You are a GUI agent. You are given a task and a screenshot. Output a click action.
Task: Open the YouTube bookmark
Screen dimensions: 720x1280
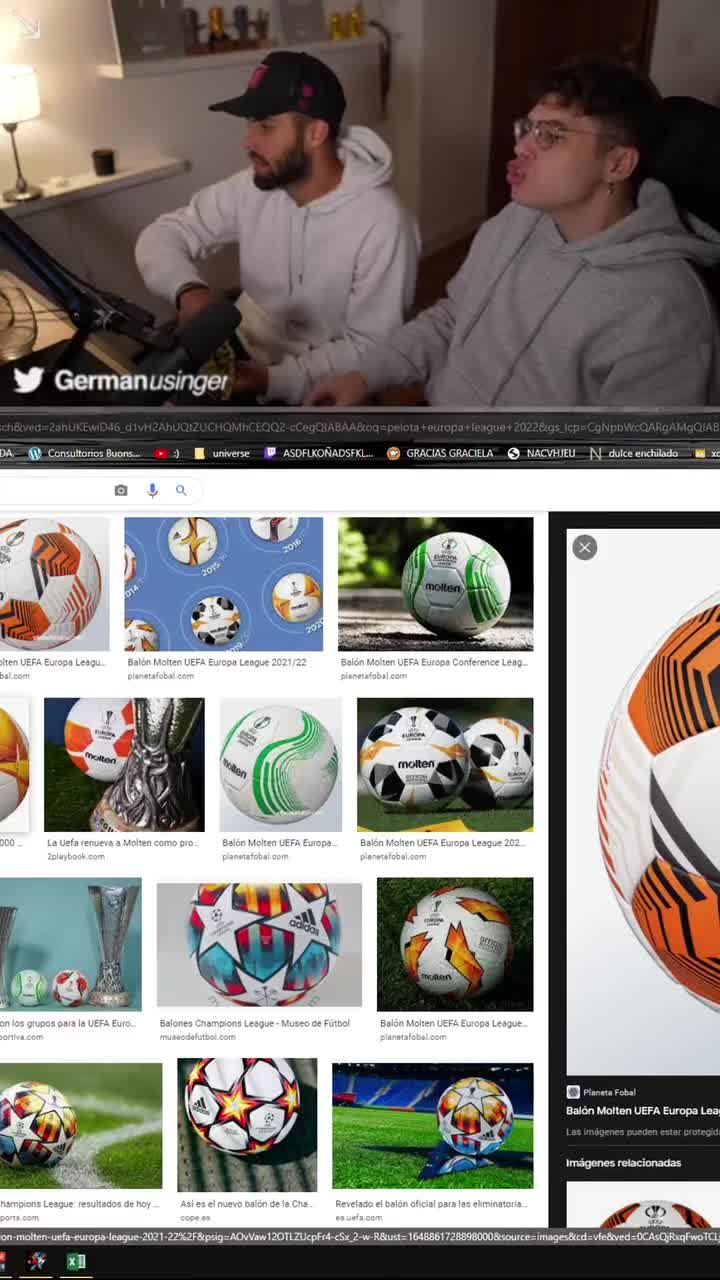pyautogui.click(x=167, y=453)
